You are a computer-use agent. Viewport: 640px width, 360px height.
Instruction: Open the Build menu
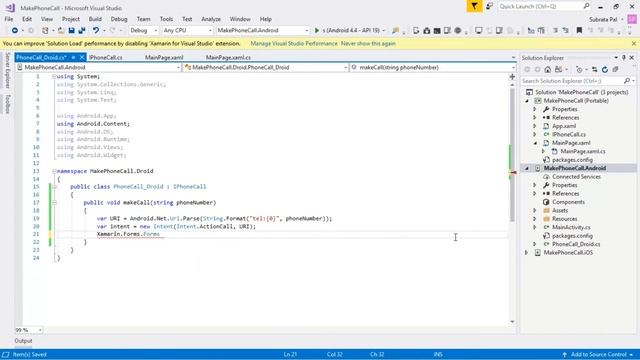tap(95, 19)
